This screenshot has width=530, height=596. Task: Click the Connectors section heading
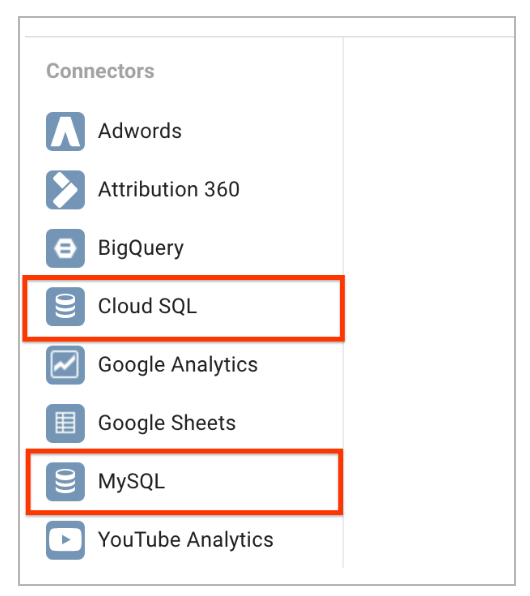click(100, 71)
